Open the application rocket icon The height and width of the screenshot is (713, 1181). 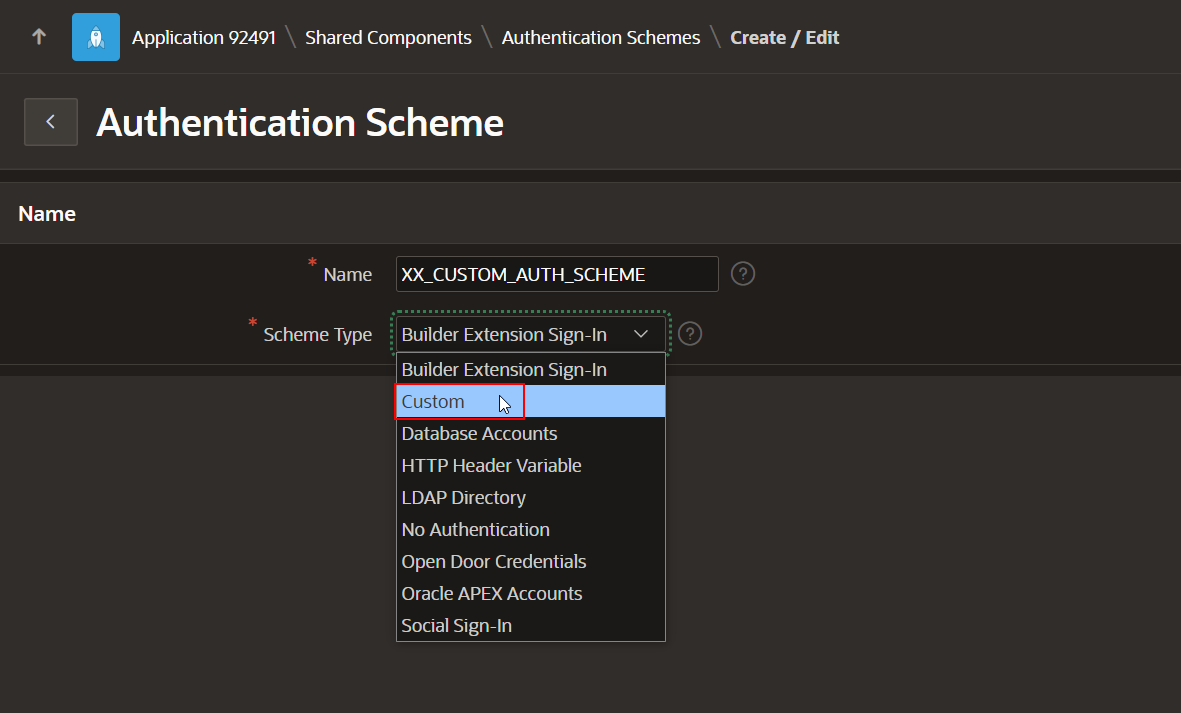coord(96,37)
